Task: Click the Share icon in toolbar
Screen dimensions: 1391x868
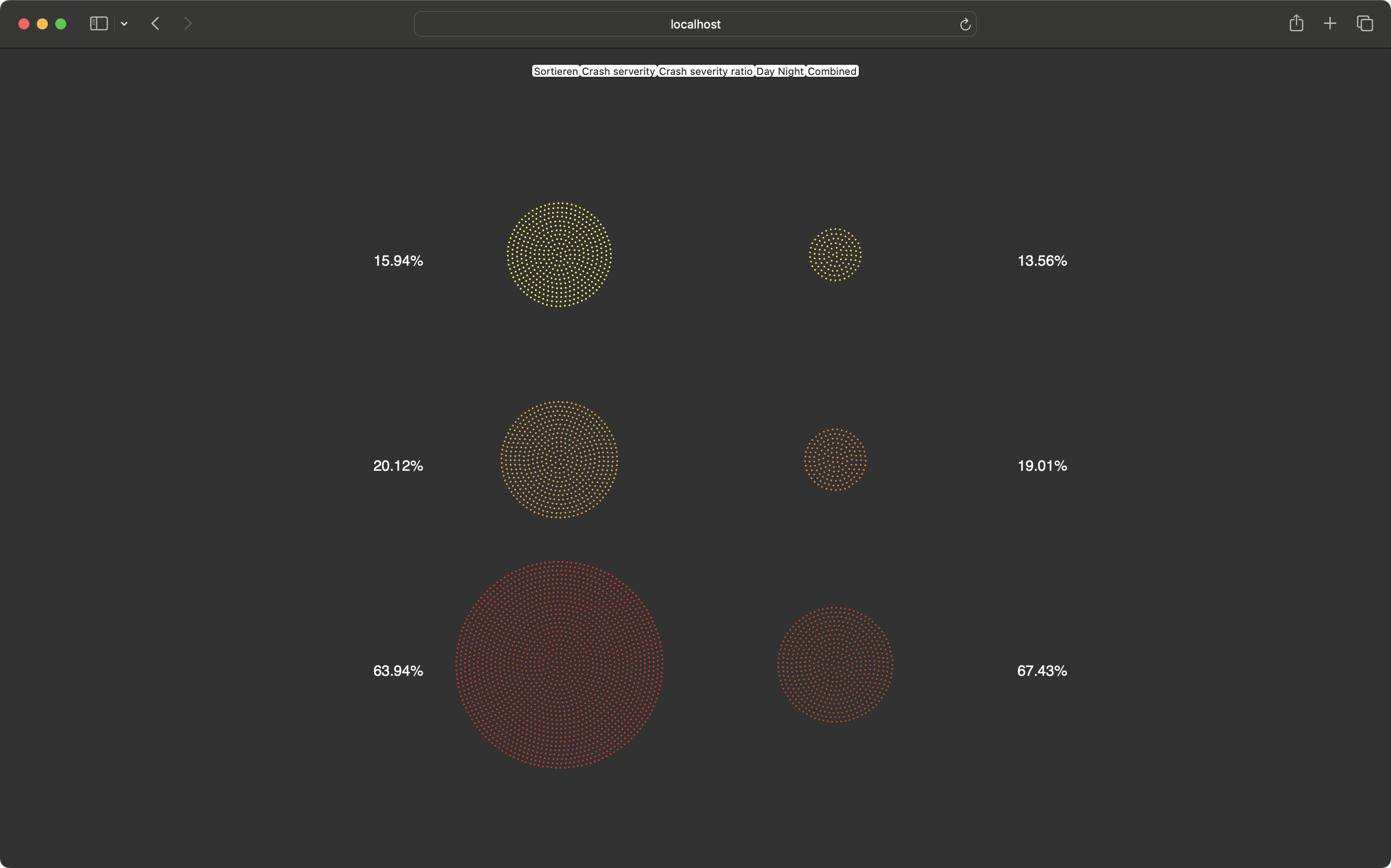Action: pyautogui.click(x=1296, y=23)
